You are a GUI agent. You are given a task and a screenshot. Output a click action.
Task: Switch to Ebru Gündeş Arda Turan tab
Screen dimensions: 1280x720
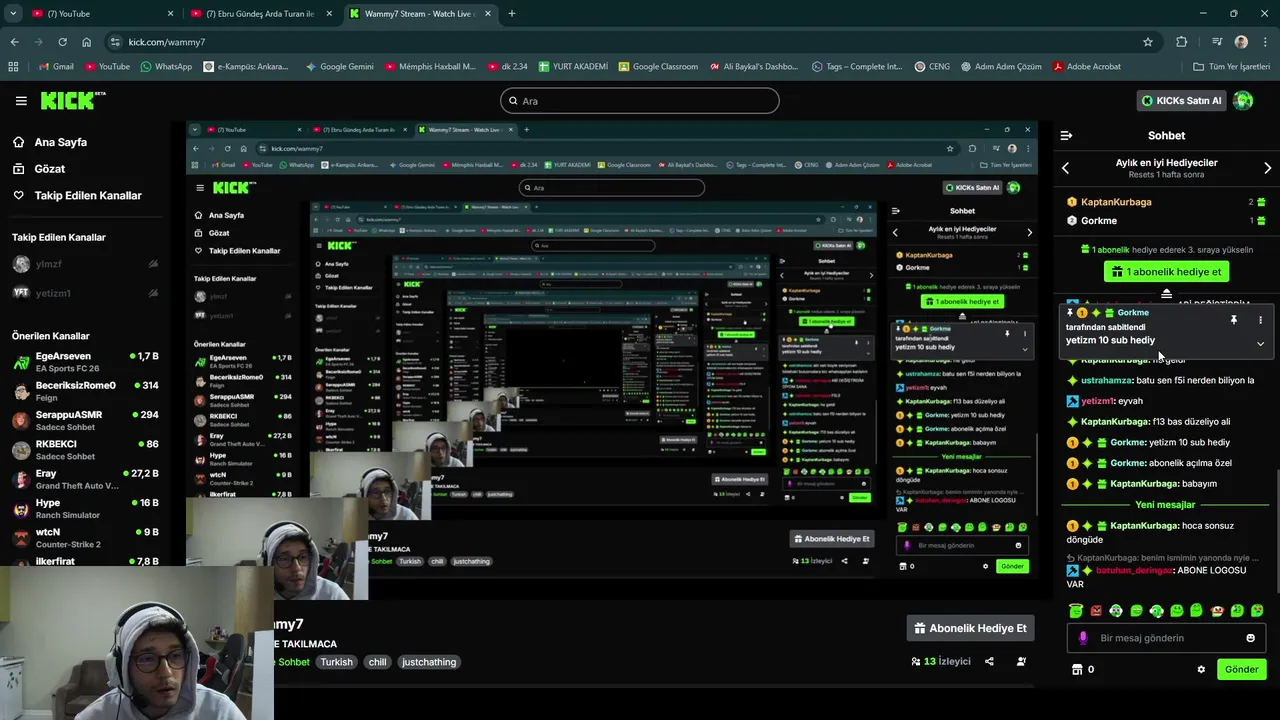[260, 14]
